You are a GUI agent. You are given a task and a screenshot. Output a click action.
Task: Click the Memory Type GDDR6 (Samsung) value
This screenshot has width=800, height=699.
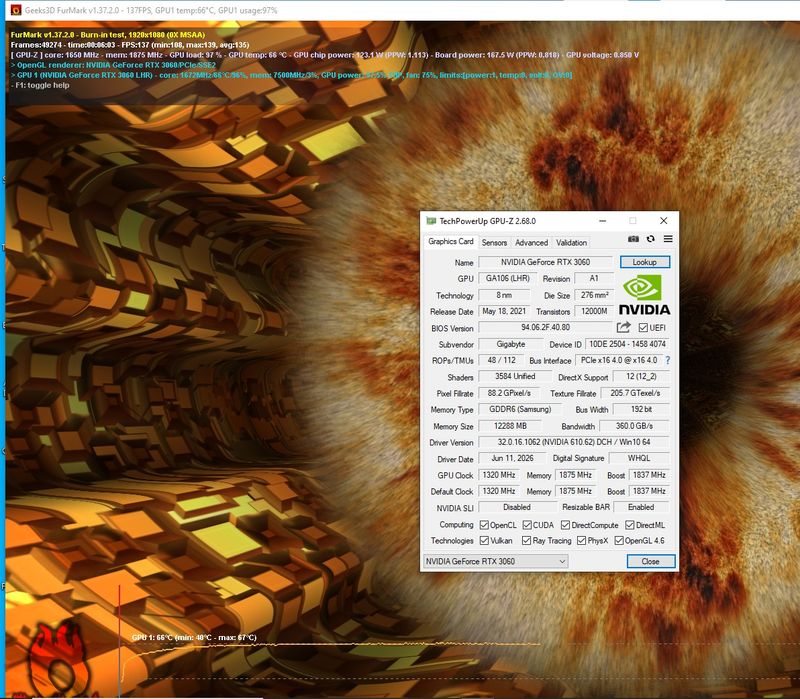[520, 409]
